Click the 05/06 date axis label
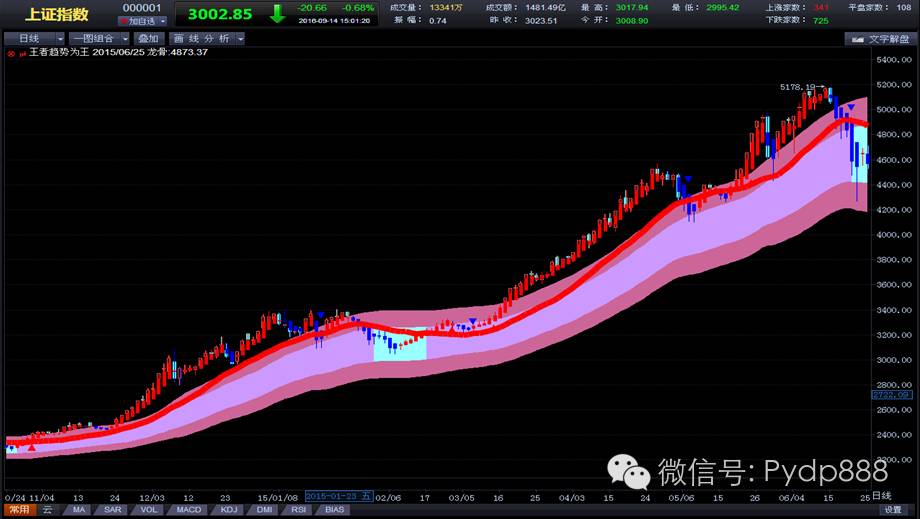The image size is (920, 519). click(682, 498)
